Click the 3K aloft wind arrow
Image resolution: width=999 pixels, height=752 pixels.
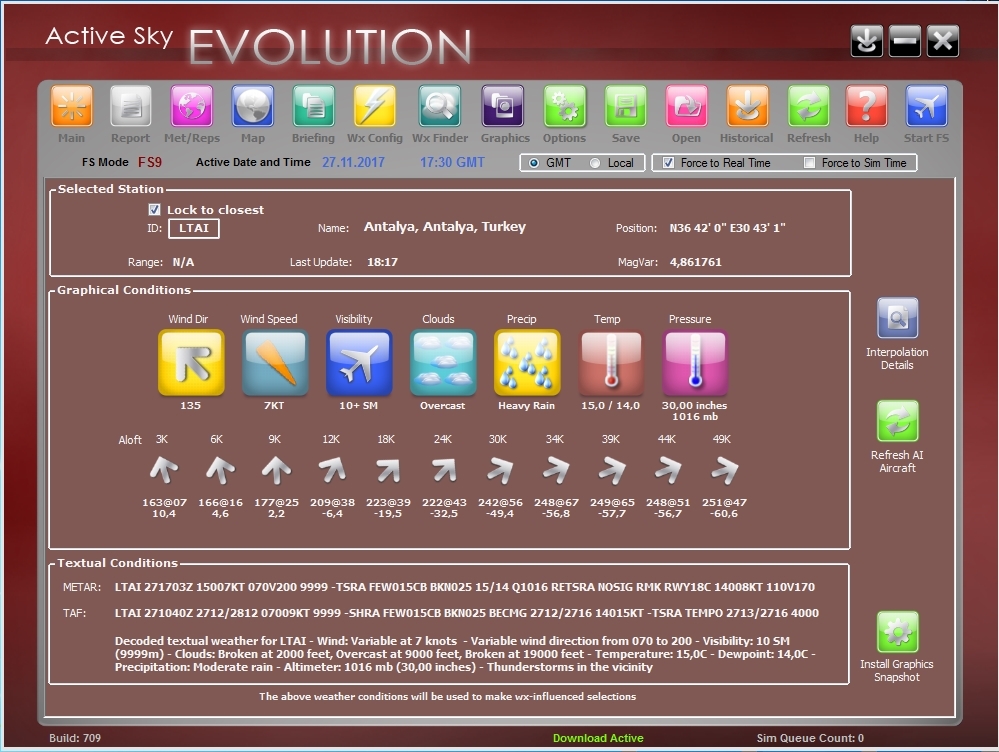[x=164, y=470]
